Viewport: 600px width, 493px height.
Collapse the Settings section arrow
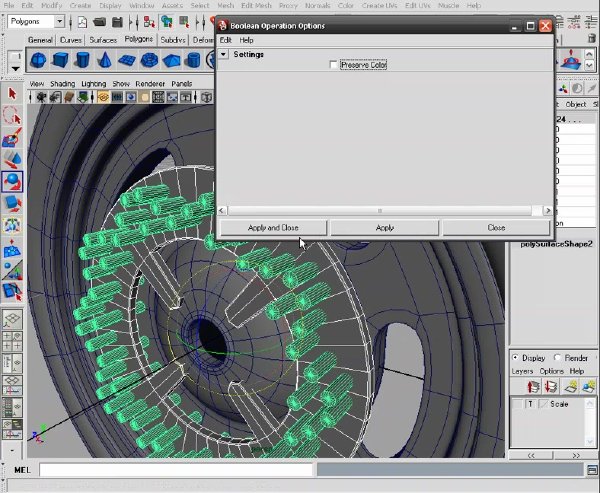(223, 54)
